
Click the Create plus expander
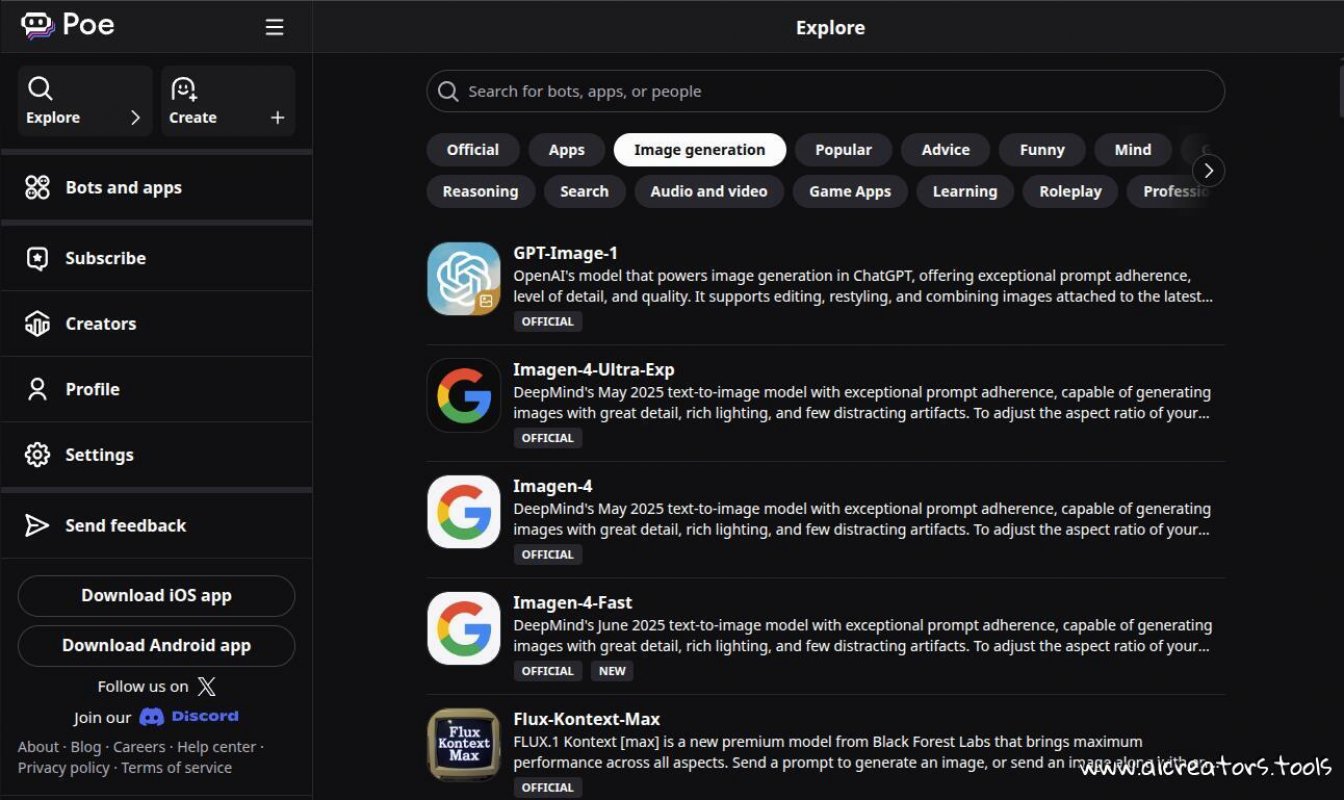click(277, 118)
